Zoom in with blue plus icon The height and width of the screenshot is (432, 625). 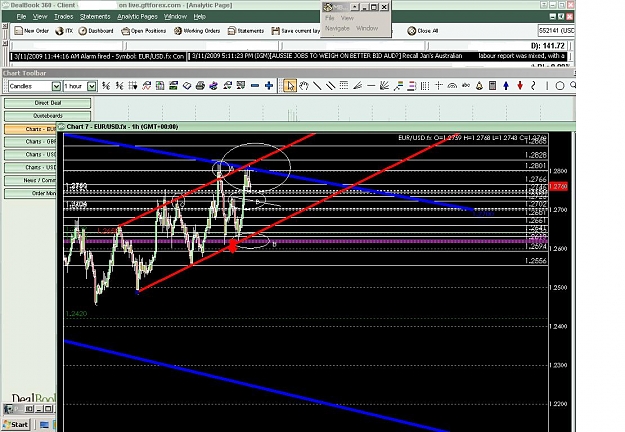coord(269,86)
